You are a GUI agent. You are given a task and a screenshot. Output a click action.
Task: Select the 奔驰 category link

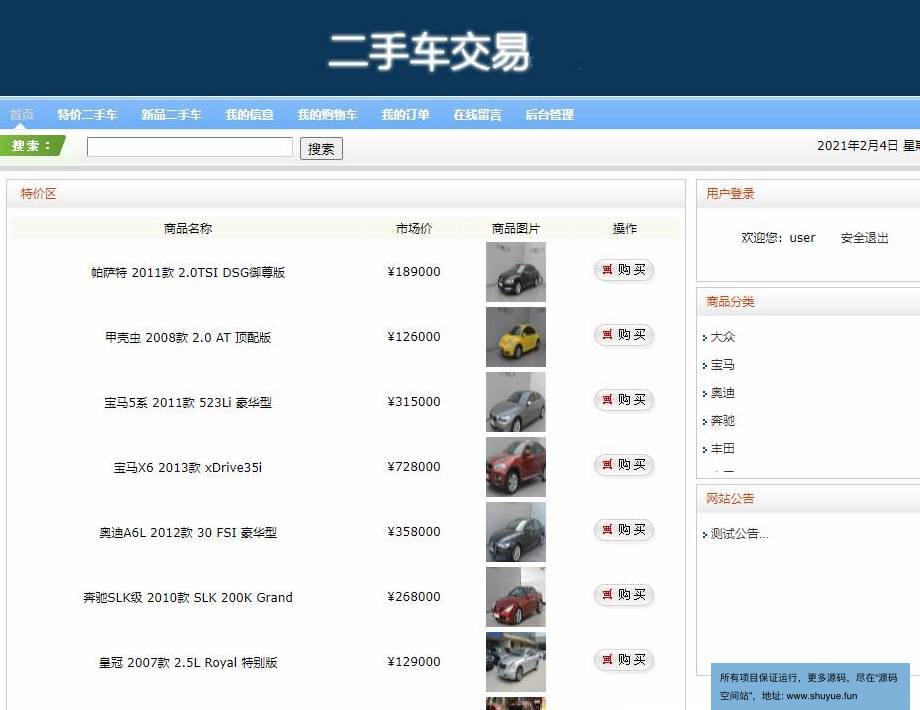coord(722,421)
